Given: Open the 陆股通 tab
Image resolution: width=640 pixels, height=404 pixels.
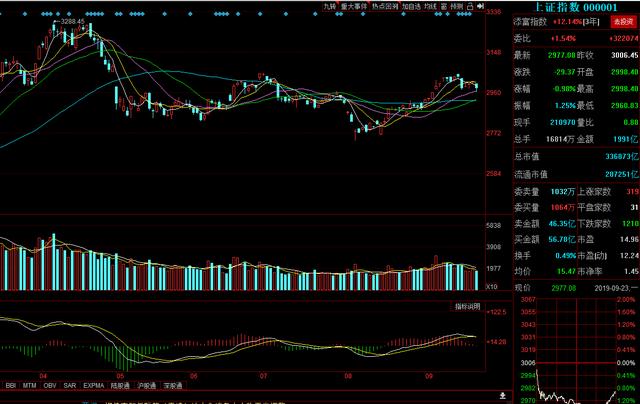Looking at the screenshot, I should click(x=120, y=385).
